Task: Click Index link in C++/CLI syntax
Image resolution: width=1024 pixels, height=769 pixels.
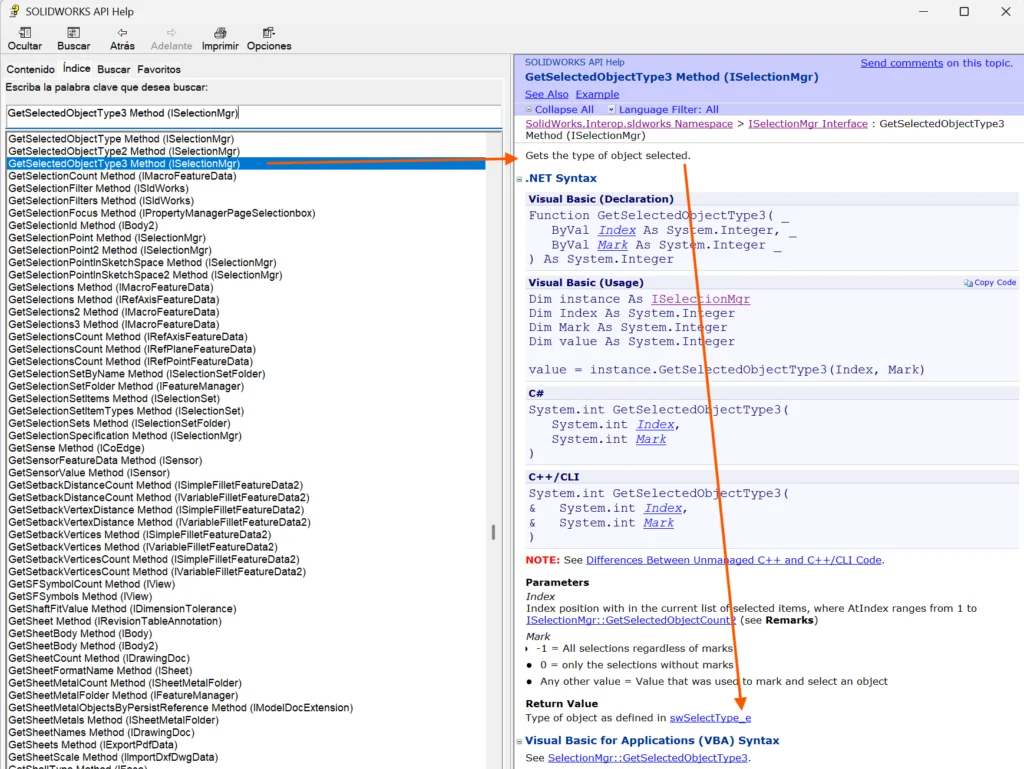Action: click(x=663, y=508)
